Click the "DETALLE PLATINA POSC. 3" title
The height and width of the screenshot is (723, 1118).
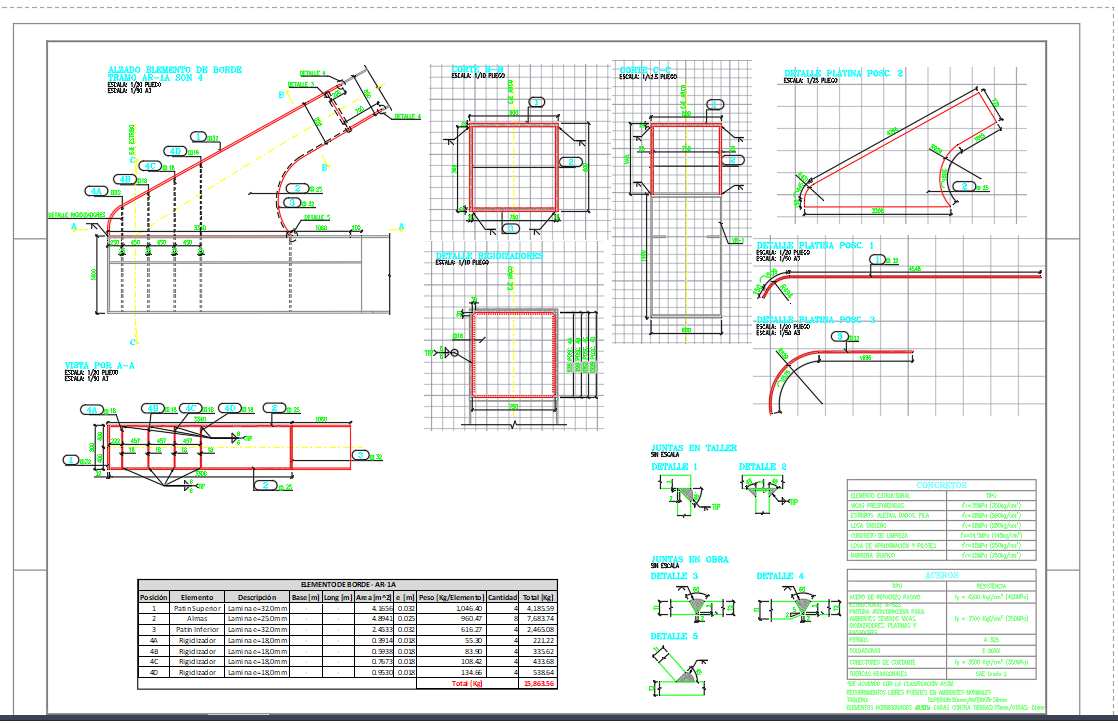coord(816,319)
